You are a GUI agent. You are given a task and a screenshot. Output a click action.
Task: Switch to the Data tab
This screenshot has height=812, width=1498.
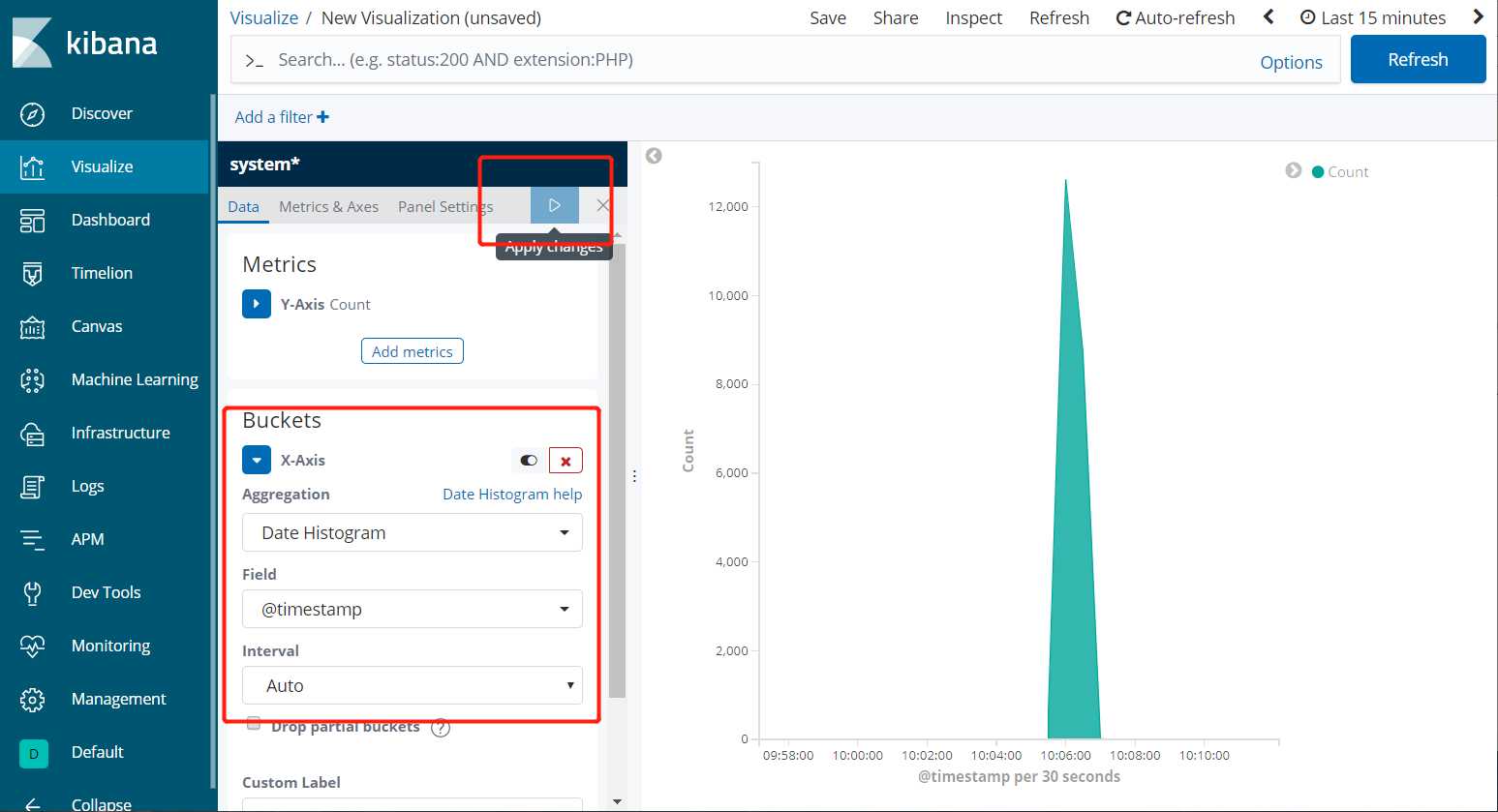(x=243, y=206)
